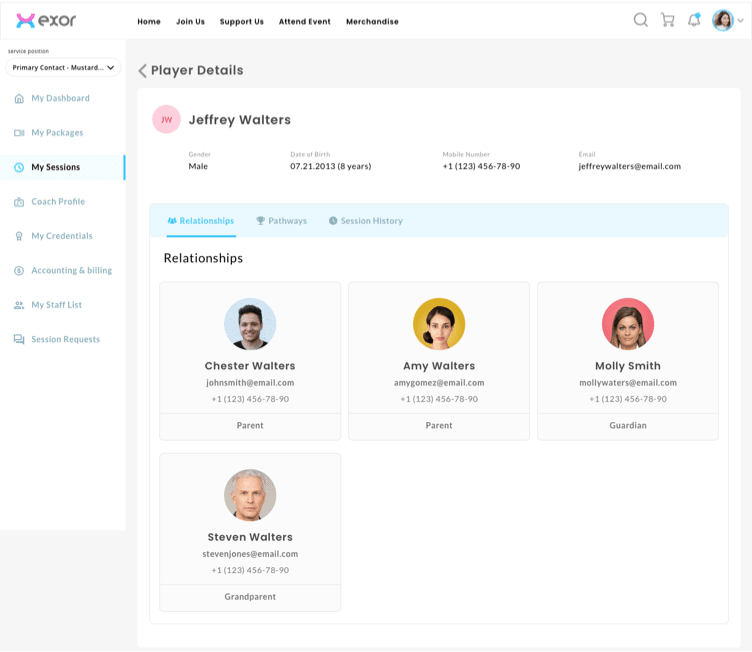This screenshot has height=652, width=752.
Task: Click the Coach Profile sidebar icon
Action: pos(19,202)
